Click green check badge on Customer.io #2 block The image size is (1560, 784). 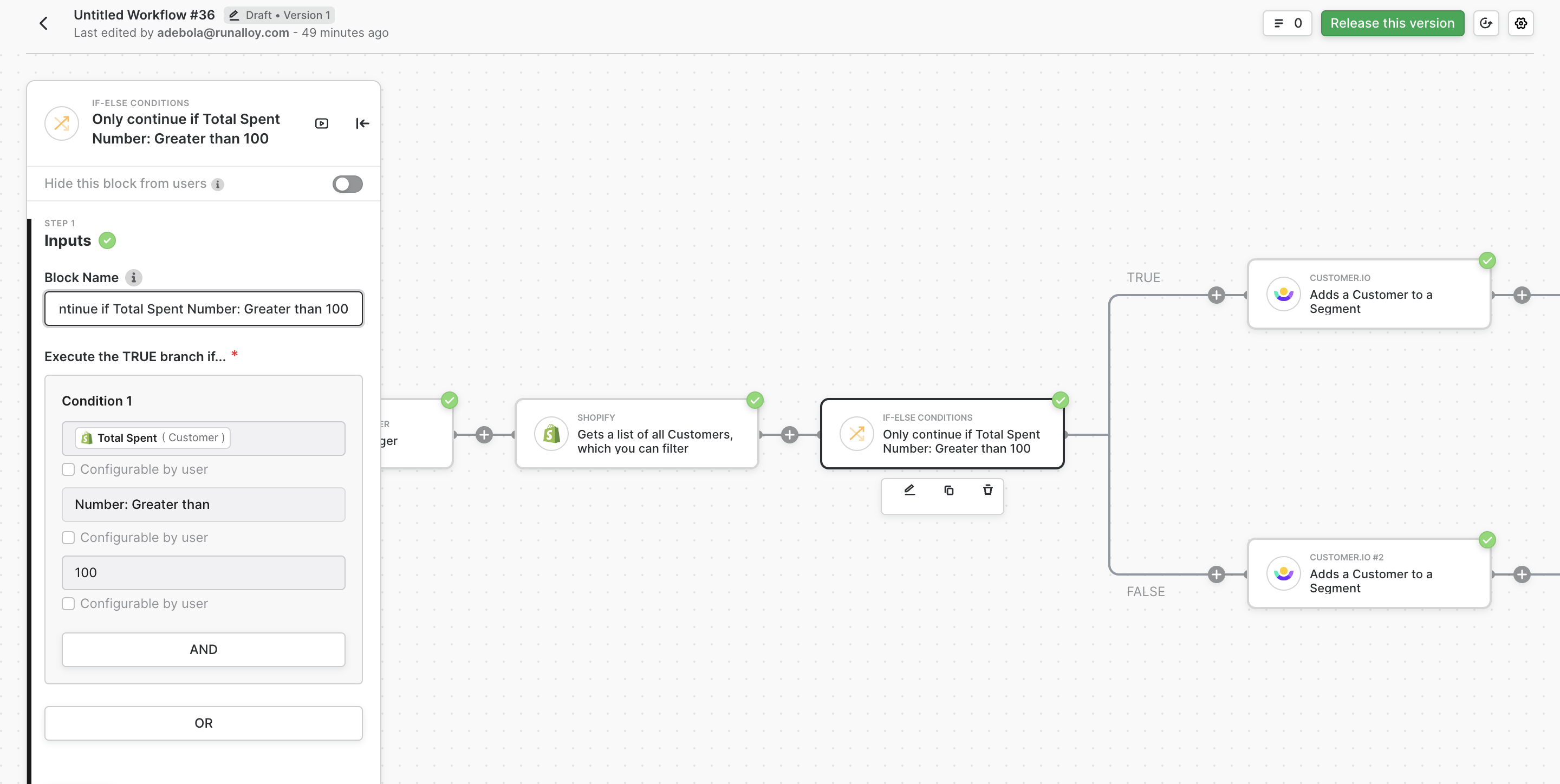pos(1487,540)
